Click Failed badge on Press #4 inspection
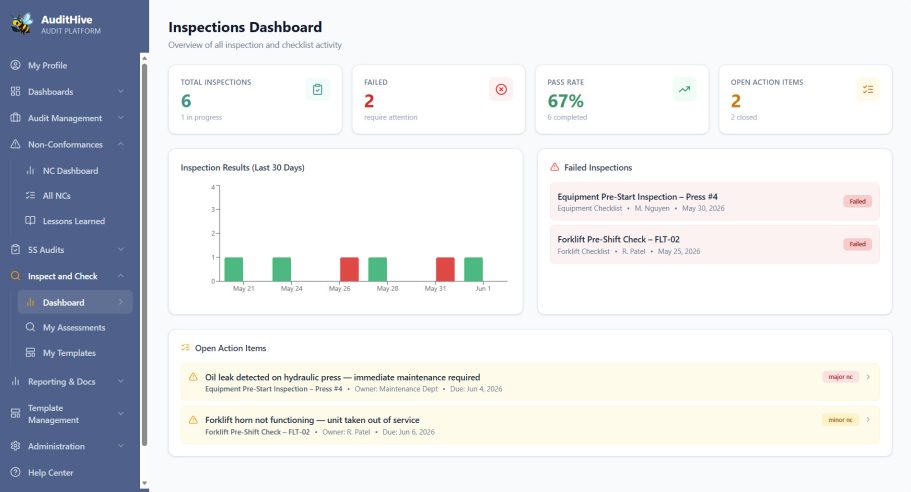Image resolution: width=911 pixels, height=492 pixels. 857,202
